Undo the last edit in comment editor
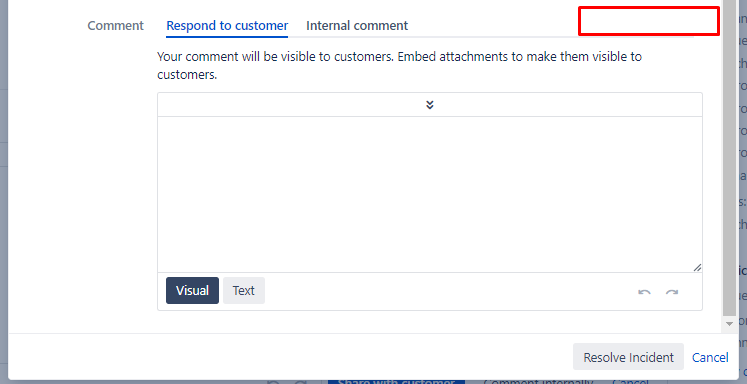The width and height of the screenshot is (747, 384). (644, 292)
